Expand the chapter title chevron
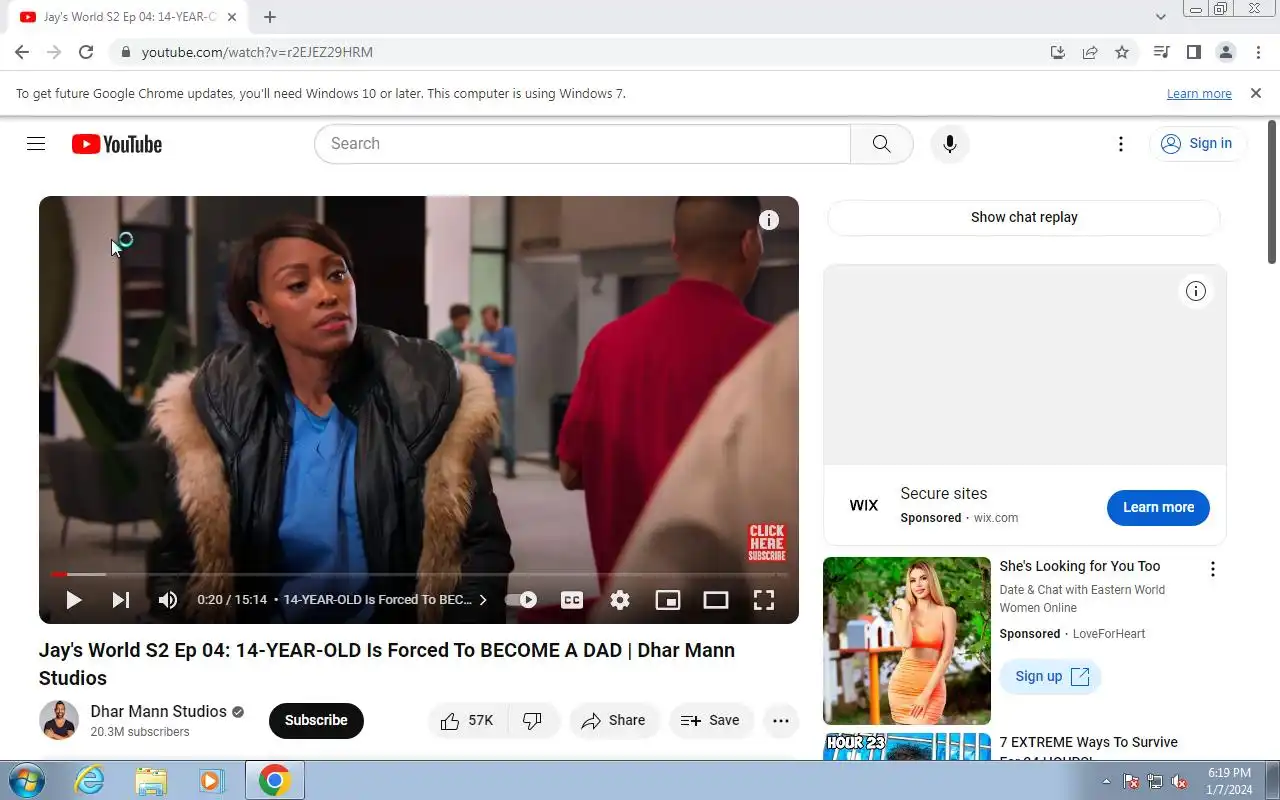This screenshot has width=1280, height=800. pos(483,600)
